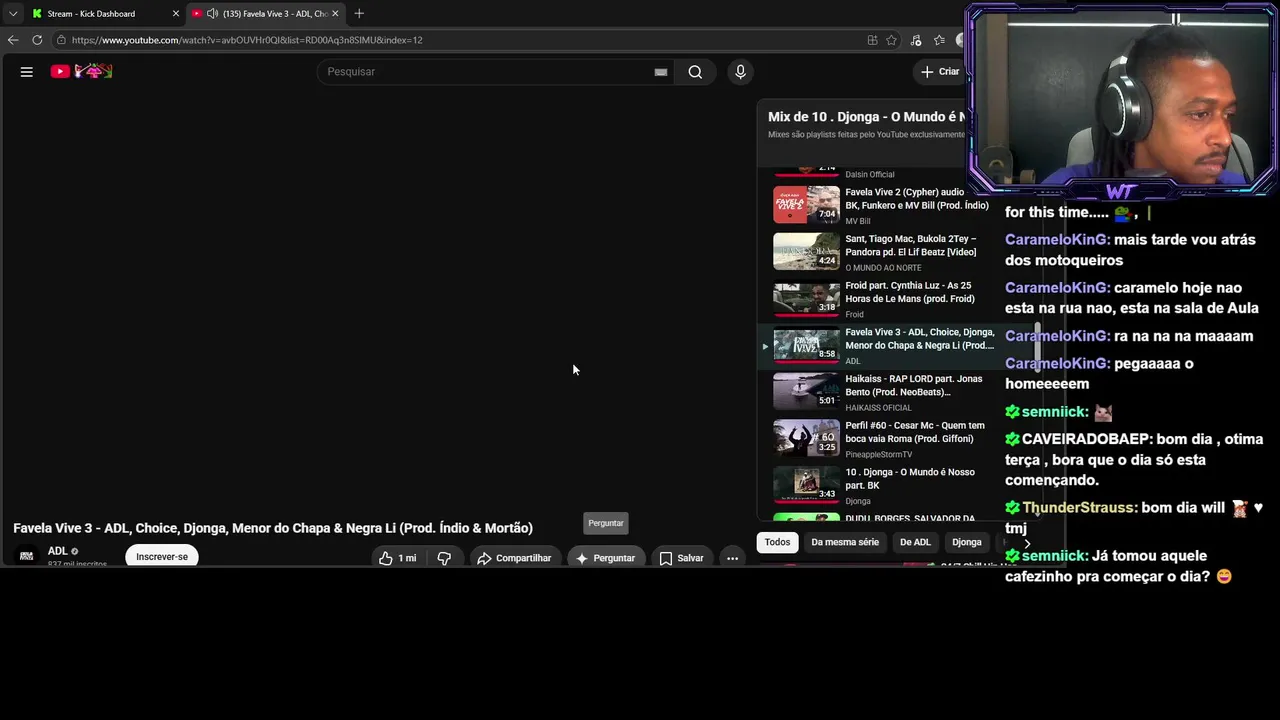Viewport: 1280px width, 720px height.
Task: Click chat message 'mais tarde vou atrás'
Action: click(x=1130, y=250)
